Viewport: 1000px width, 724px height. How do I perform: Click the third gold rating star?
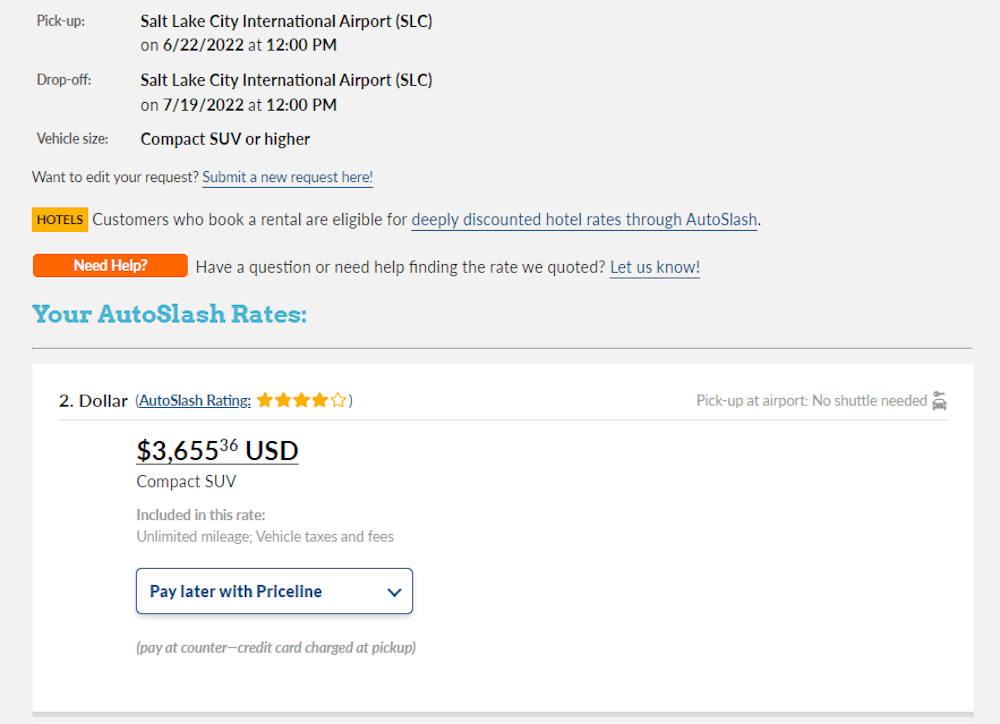click(302, 401)
